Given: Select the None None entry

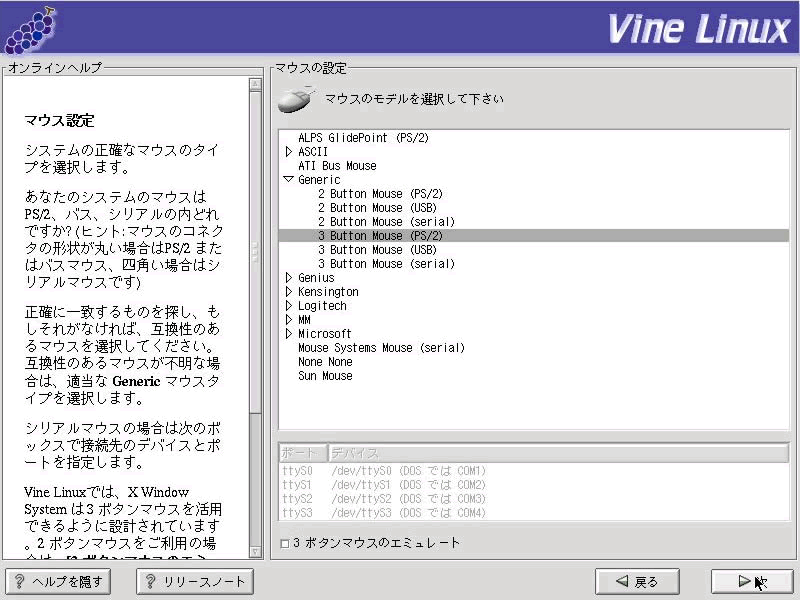Looking at the screenshot, I should [x=325, y=362].
